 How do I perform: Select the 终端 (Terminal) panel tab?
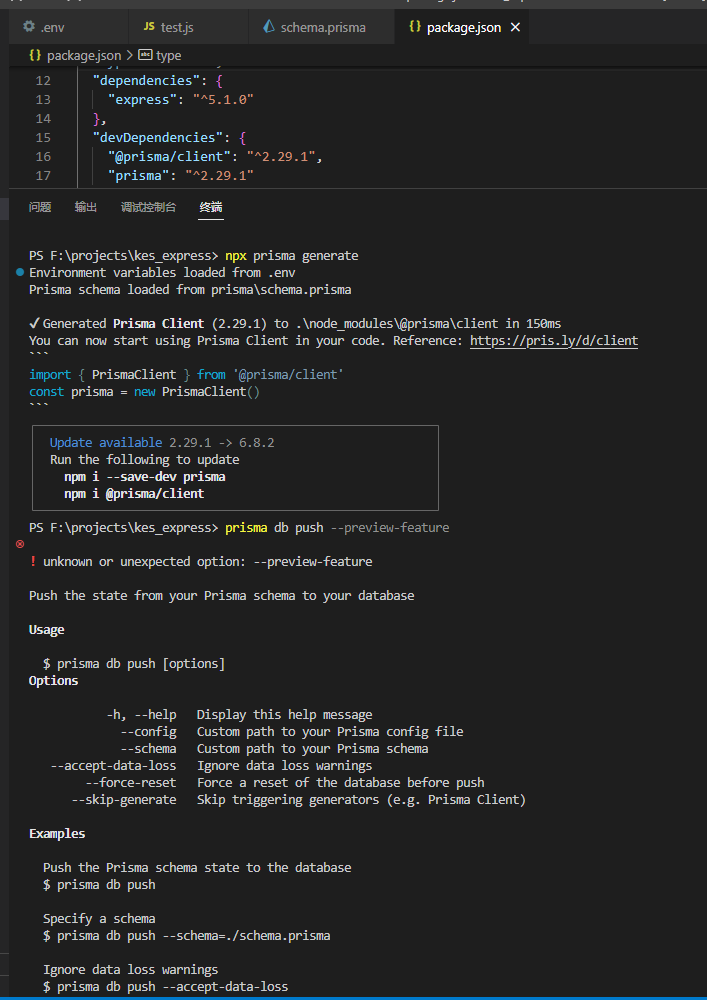211,207
